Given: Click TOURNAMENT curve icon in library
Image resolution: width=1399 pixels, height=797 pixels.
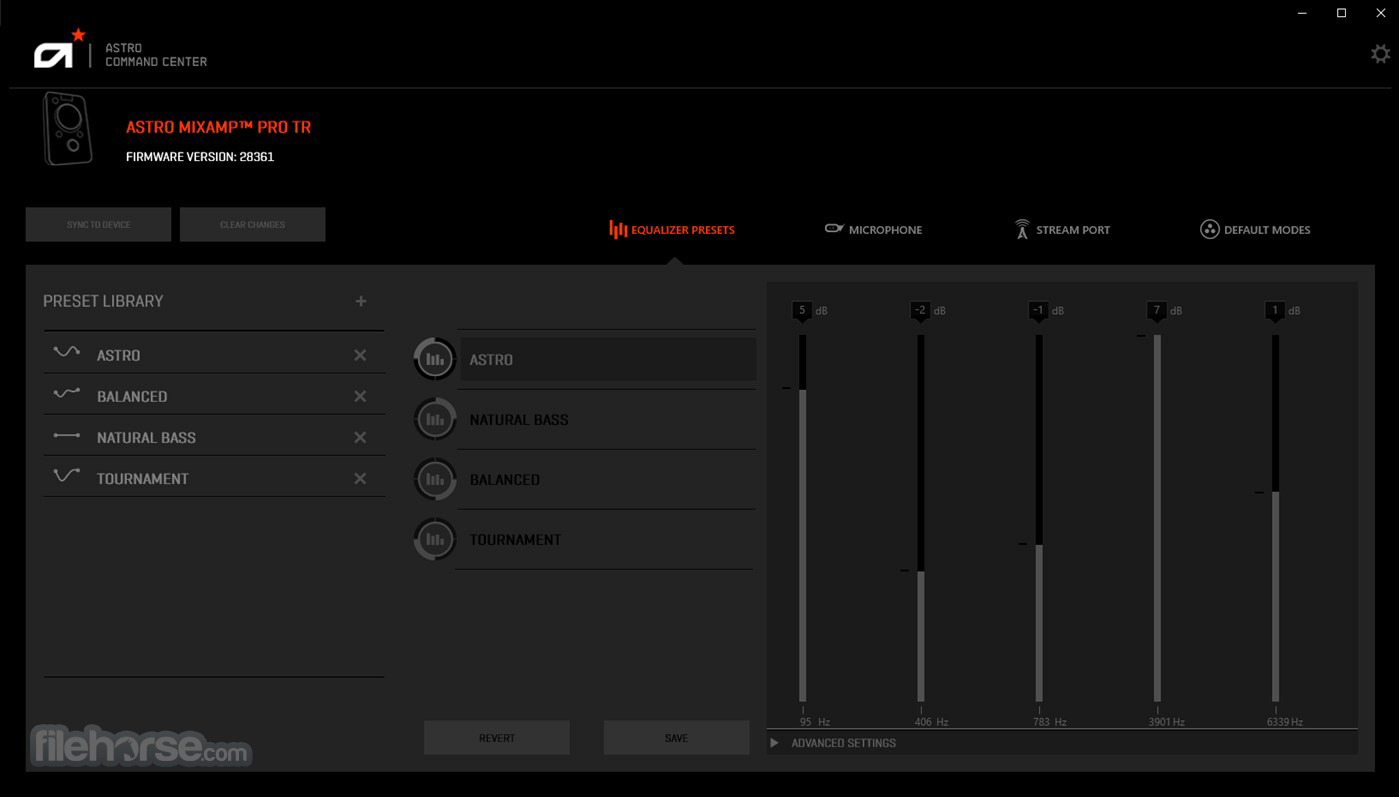Looking at the screenshot, I should 67,475.
